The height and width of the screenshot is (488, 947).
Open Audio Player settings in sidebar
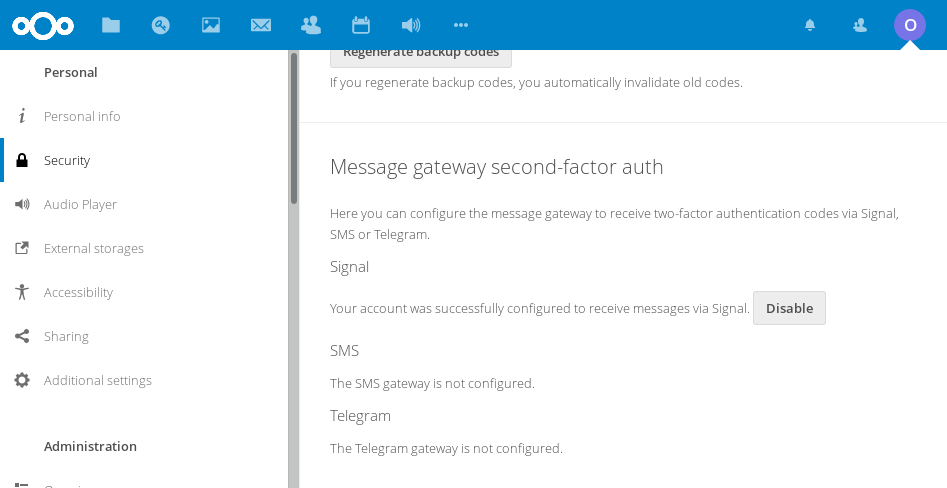coord(80,204)
